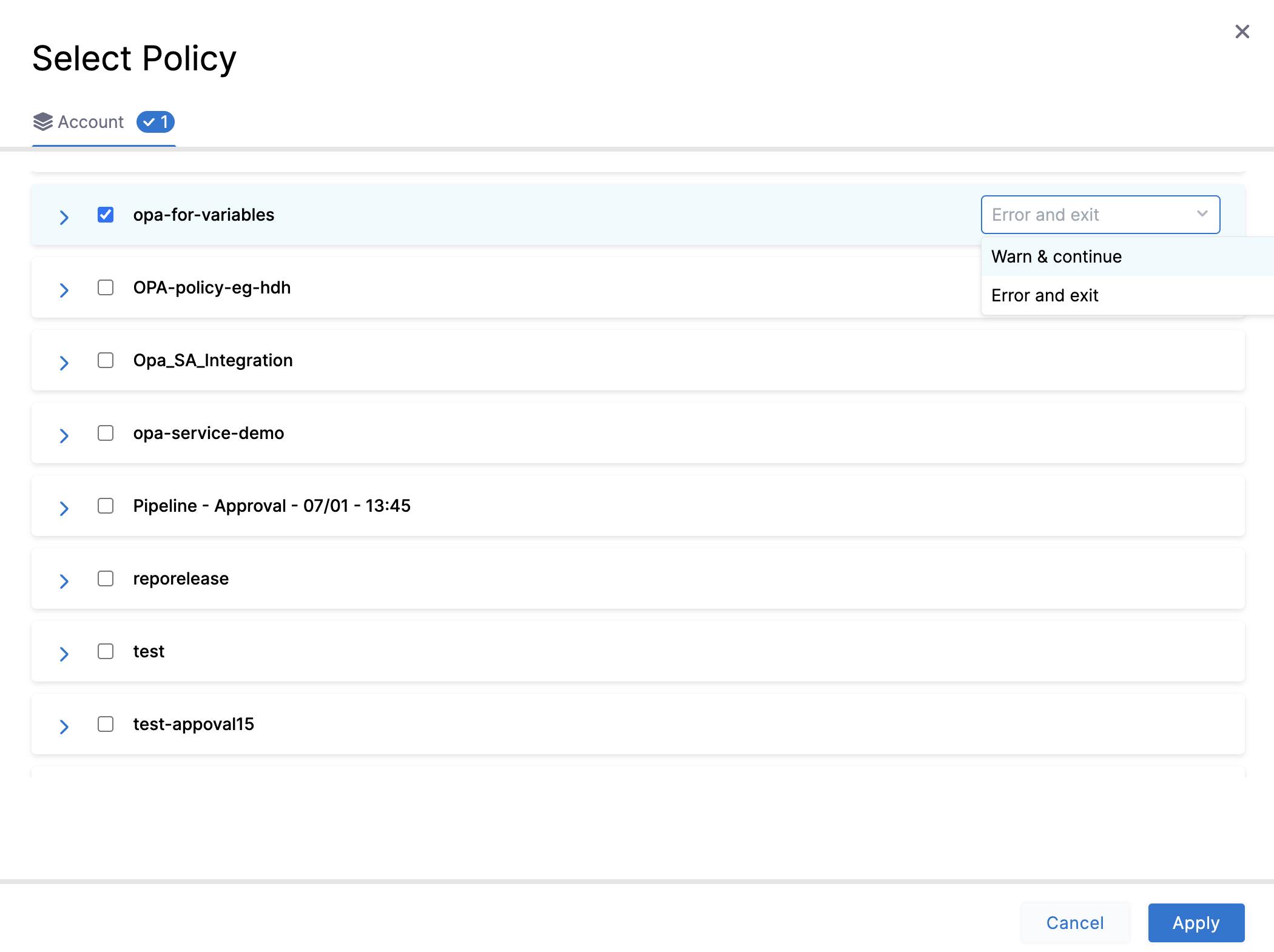Select Warn & continue from the dropdown
1274x952 pixels.
[x=1056, y=256]
